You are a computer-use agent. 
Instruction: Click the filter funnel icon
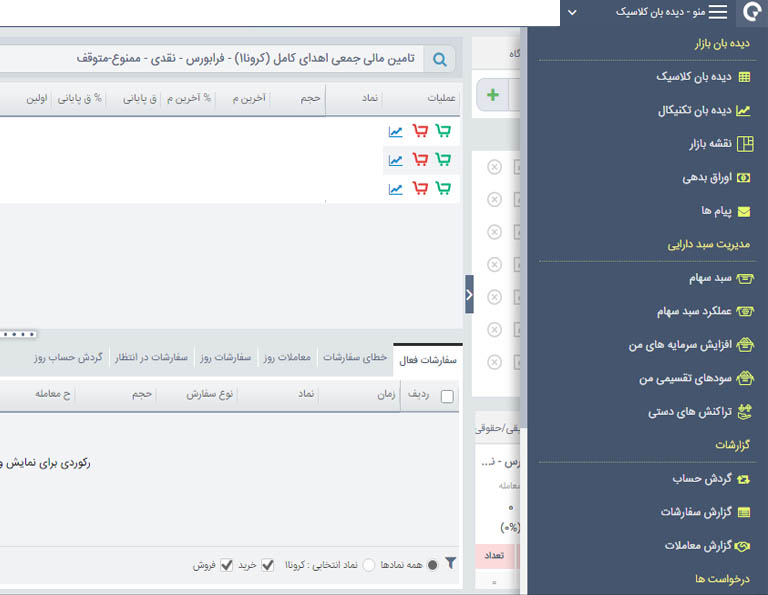(x=451, y=563)
